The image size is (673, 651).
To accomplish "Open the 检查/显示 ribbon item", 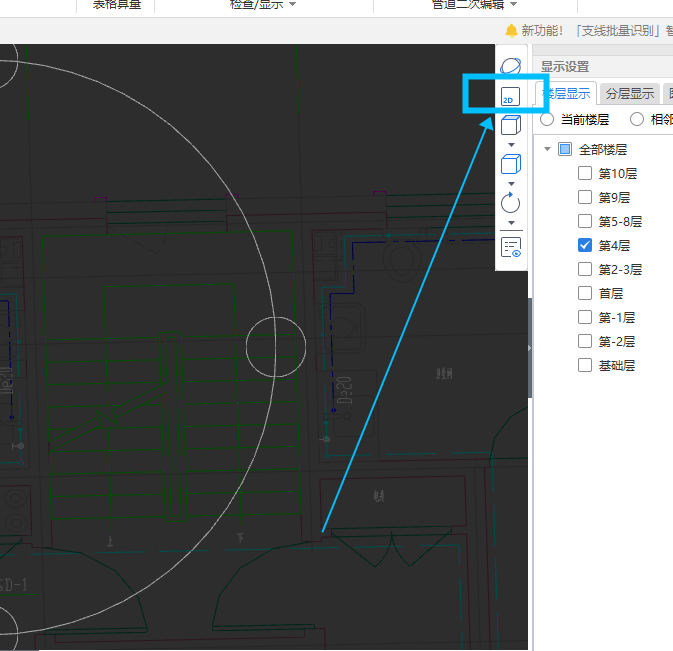I will pos(257,4).
